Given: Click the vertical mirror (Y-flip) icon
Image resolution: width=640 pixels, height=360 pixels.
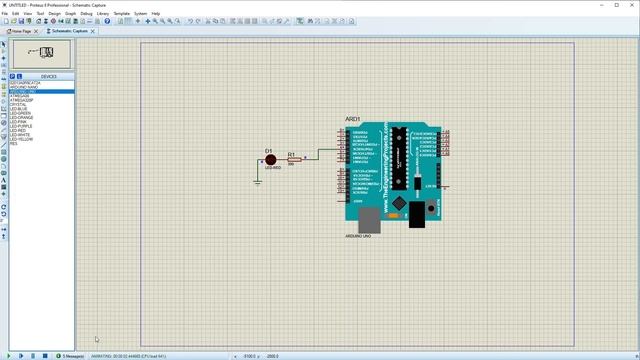Looking at the screenshot, I should tap(4, 236).
